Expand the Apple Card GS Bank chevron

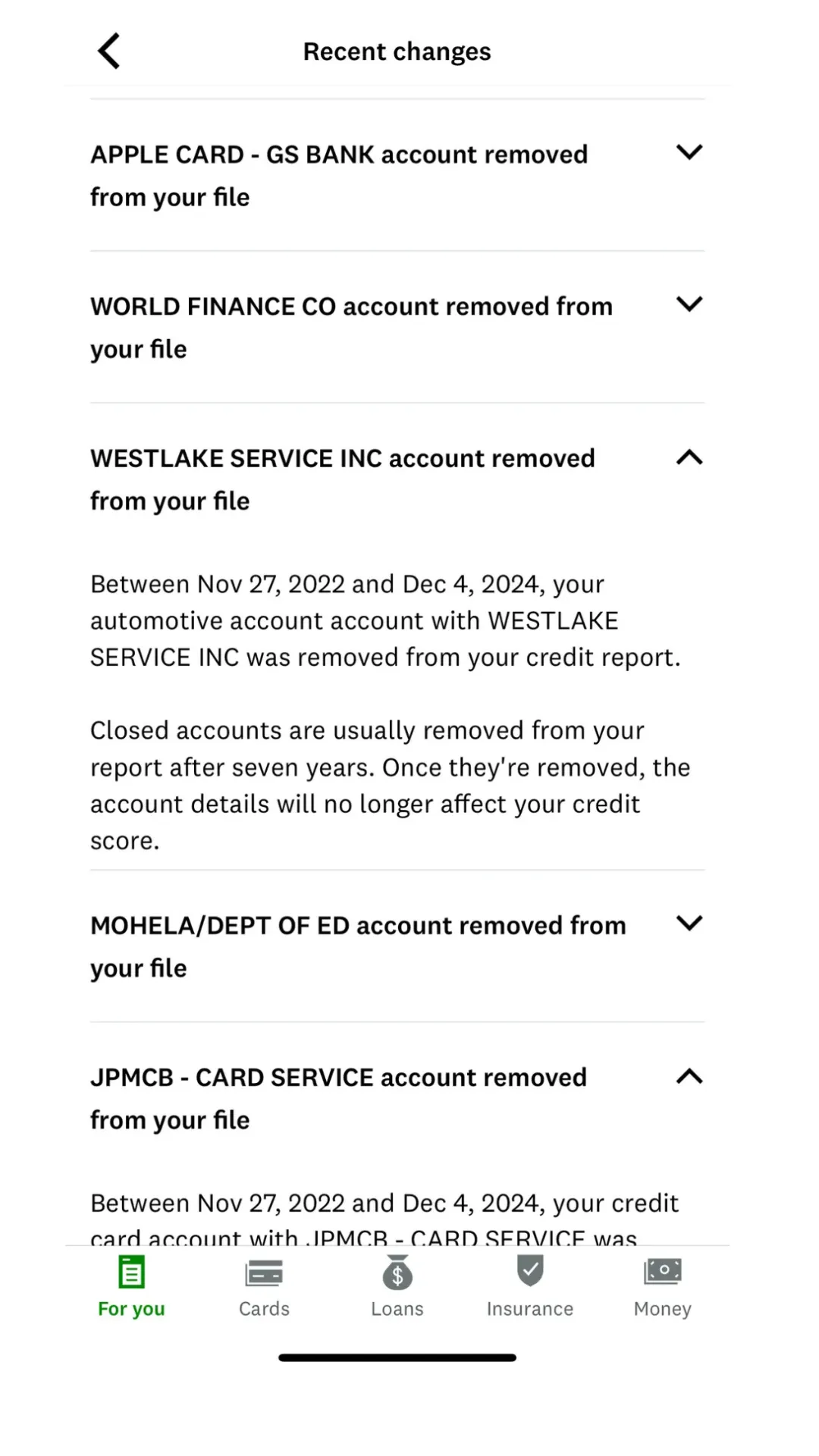(x=689, y=152)
